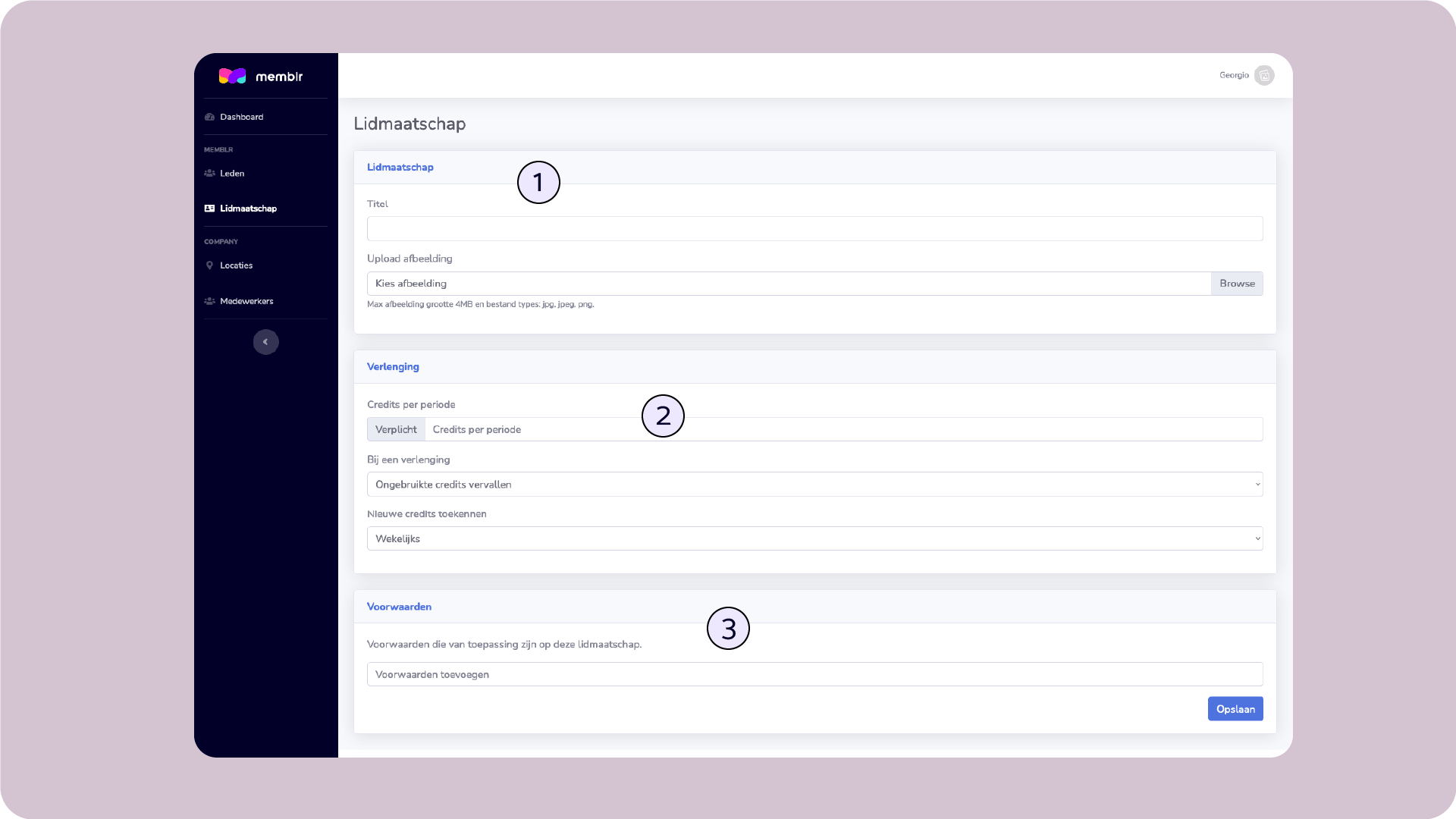Viewport: 1456px width, 819px height.
Task: Open the Georgio user menu
Action: pyautogui.click(x=1234, y=75)
